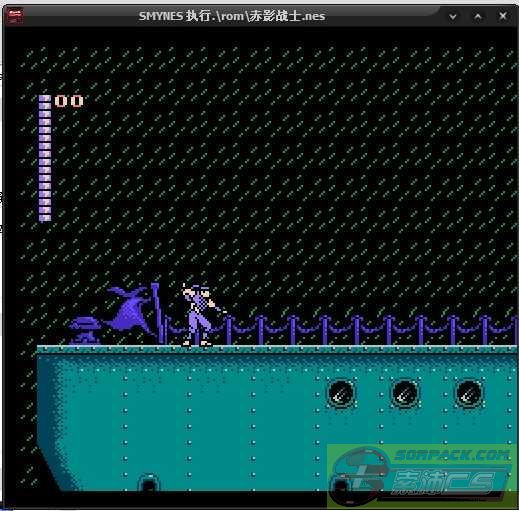Viewport: 519px width, 511px height.
Task: Click the up-arrow maximize button in title bar
Action: (478, 16)
